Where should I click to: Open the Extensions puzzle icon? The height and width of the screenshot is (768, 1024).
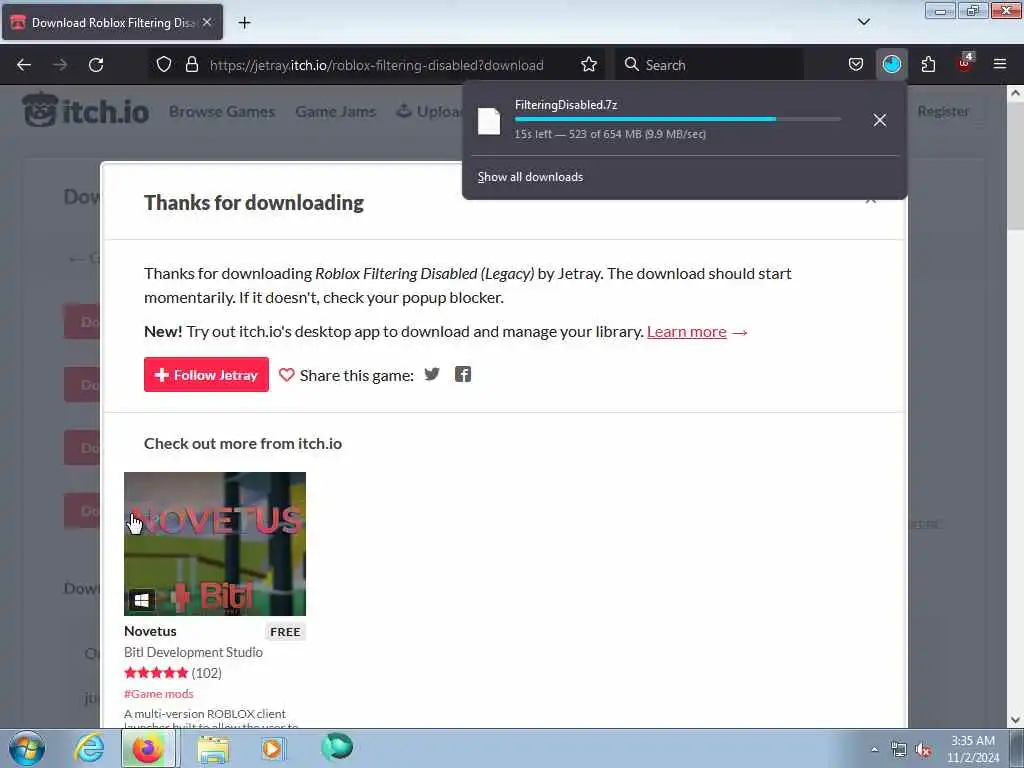click(x=928, y=65)
